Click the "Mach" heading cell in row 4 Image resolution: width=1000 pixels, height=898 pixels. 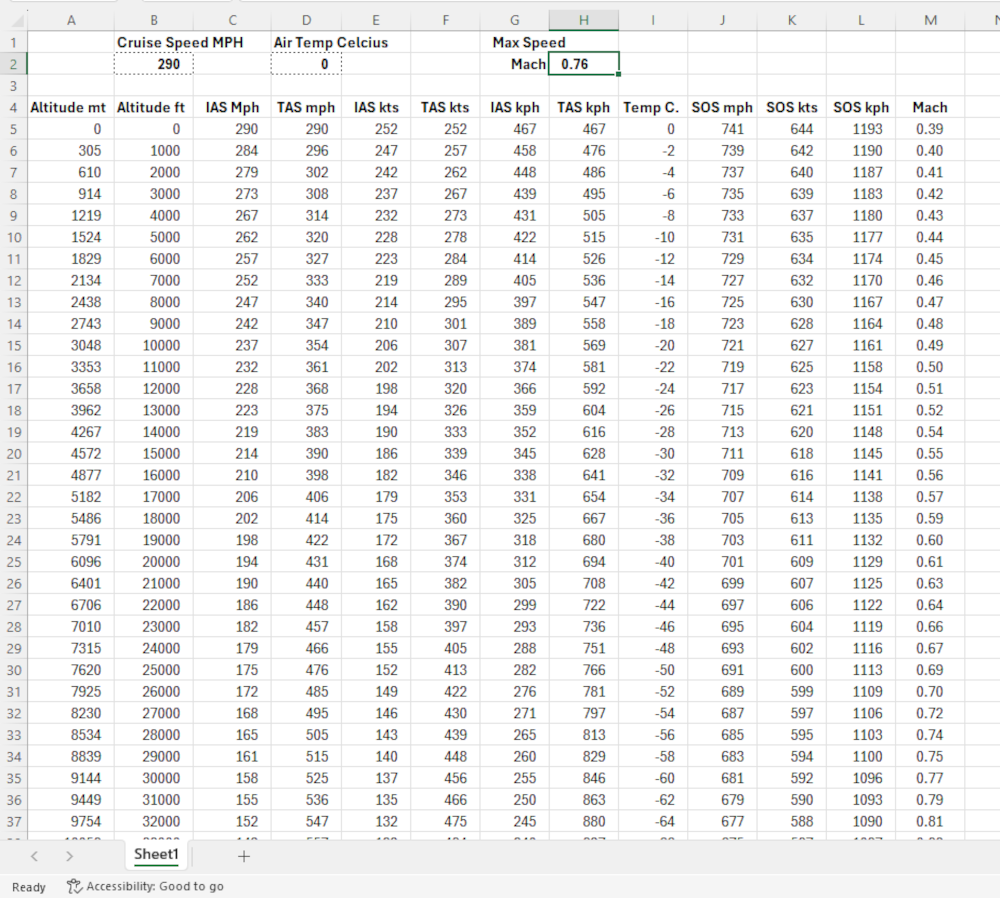930,108
